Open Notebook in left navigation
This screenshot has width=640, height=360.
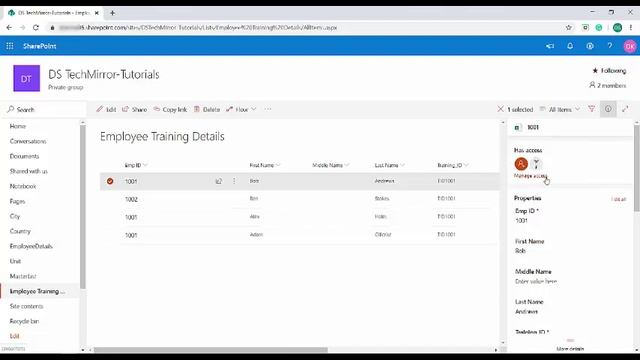pos(23,186)
